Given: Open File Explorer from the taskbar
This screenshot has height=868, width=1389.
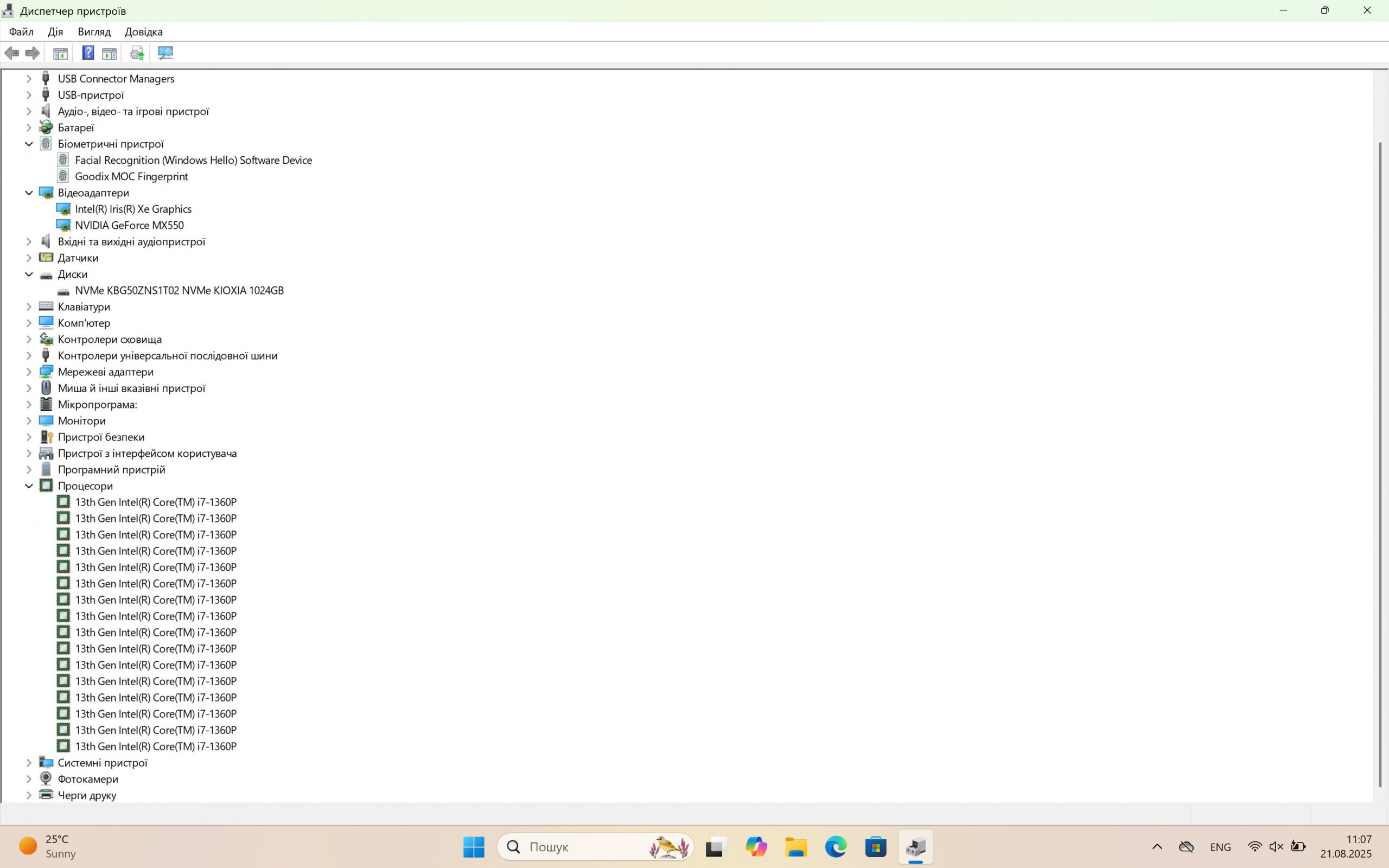Looking at the screenshot, I should click(x=796, y=847).
